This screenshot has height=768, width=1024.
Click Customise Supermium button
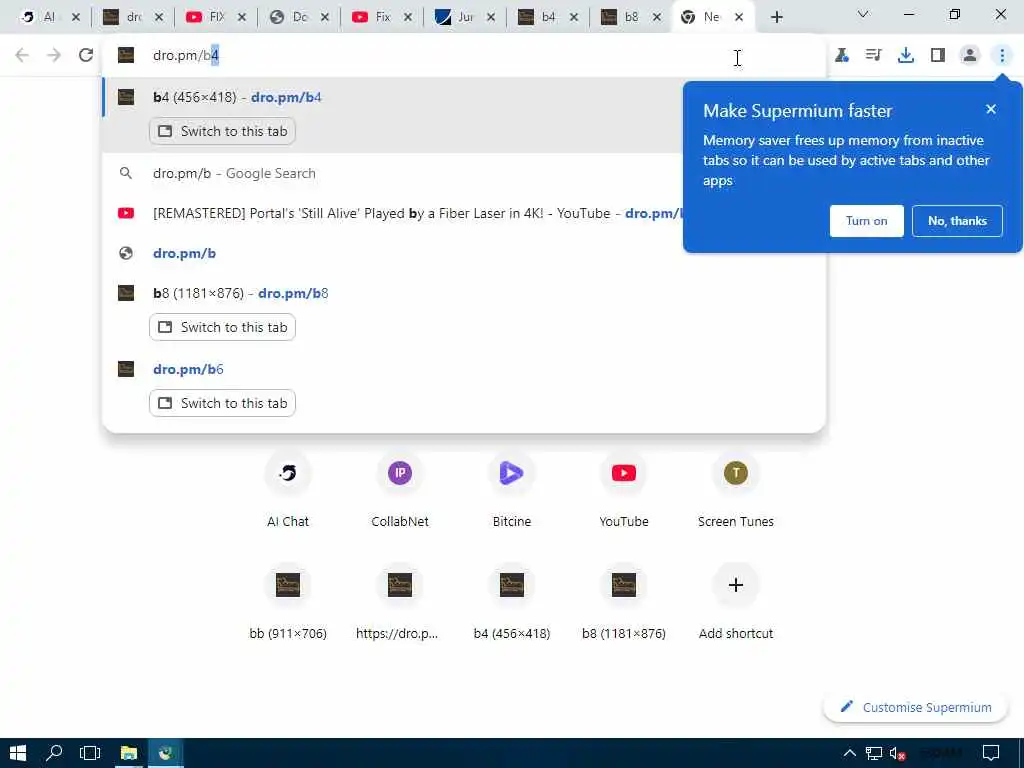915,707
